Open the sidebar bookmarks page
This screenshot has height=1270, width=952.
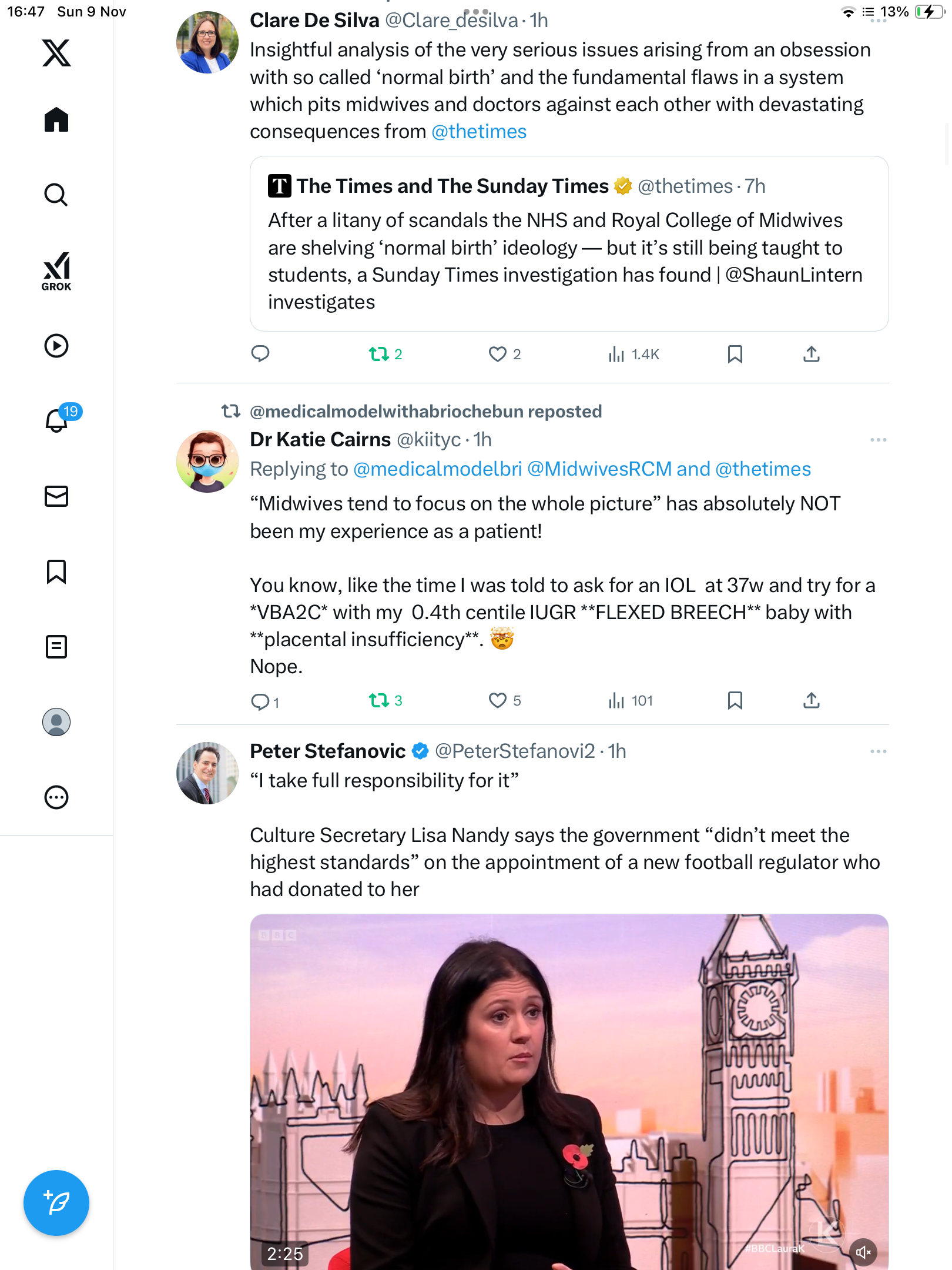coord(56,571)
